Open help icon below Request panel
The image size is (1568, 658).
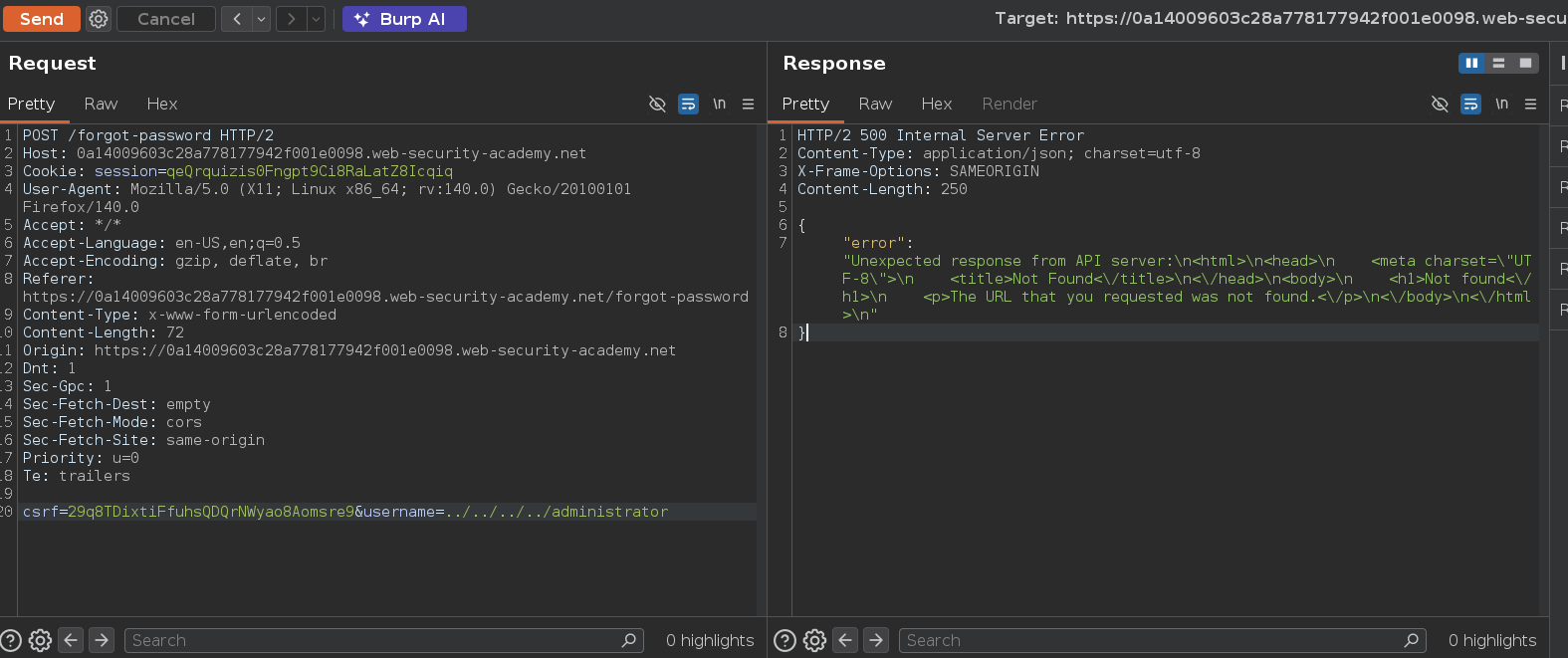tap(11, 640)
